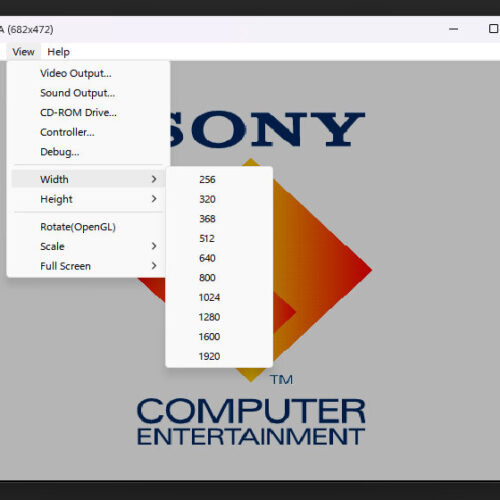Maximize the emulator window
This screenshot has width=500, height=500.
(x=493, y=29)
